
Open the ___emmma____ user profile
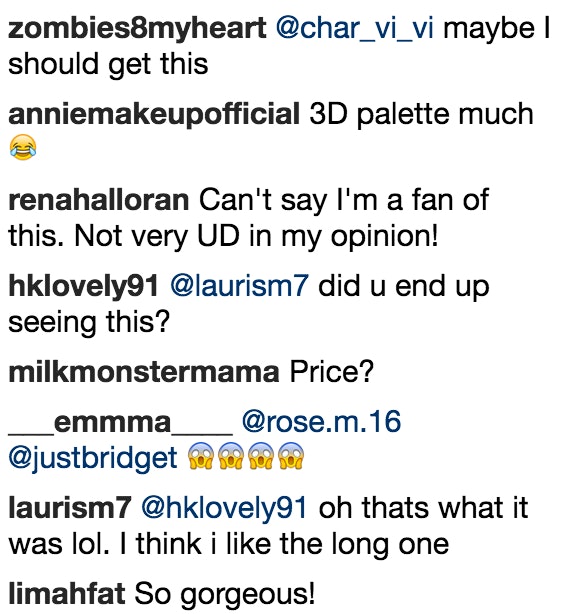[121, 423]
